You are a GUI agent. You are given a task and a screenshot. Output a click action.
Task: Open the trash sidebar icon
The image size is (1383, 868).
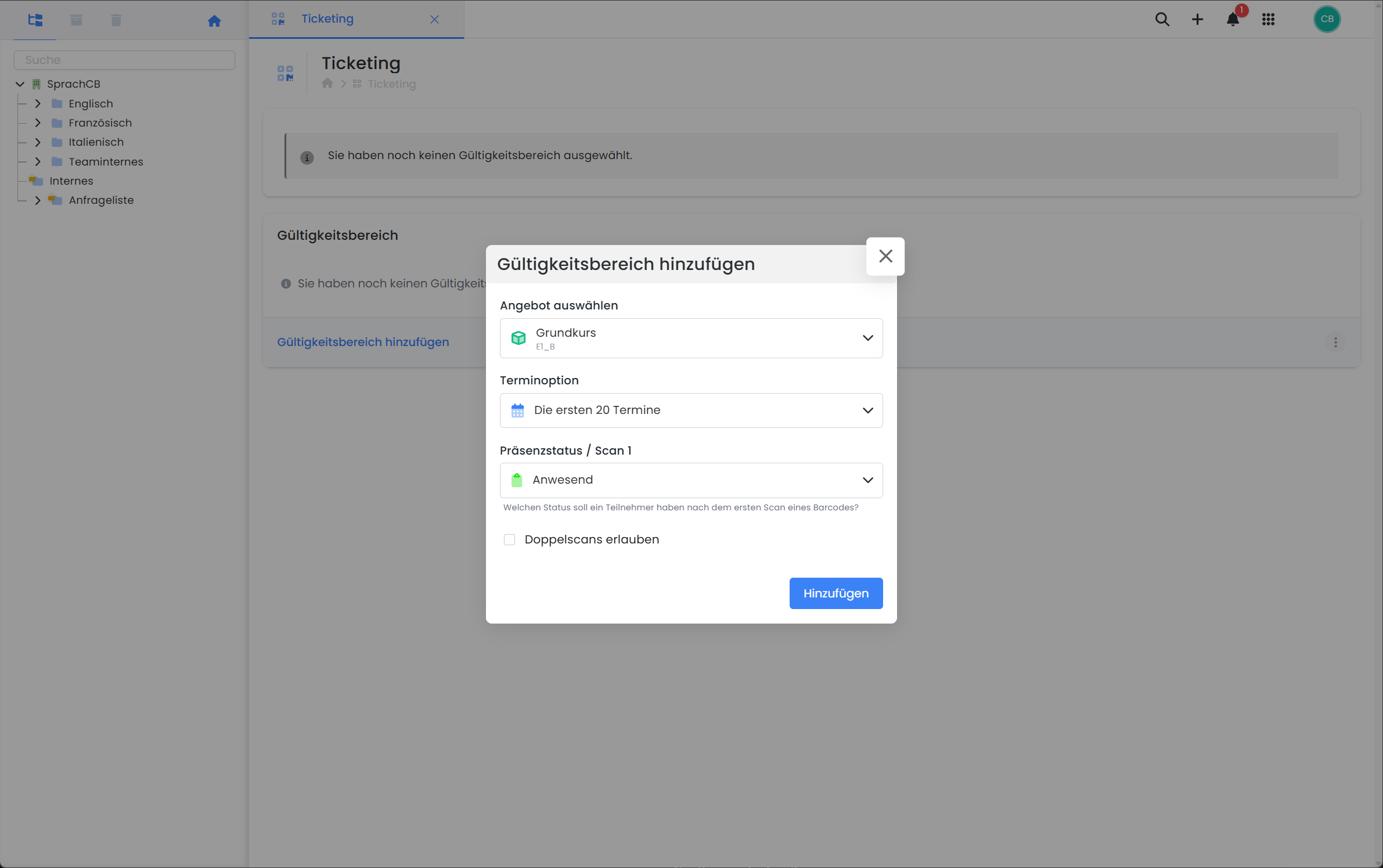tap(116, 20)
